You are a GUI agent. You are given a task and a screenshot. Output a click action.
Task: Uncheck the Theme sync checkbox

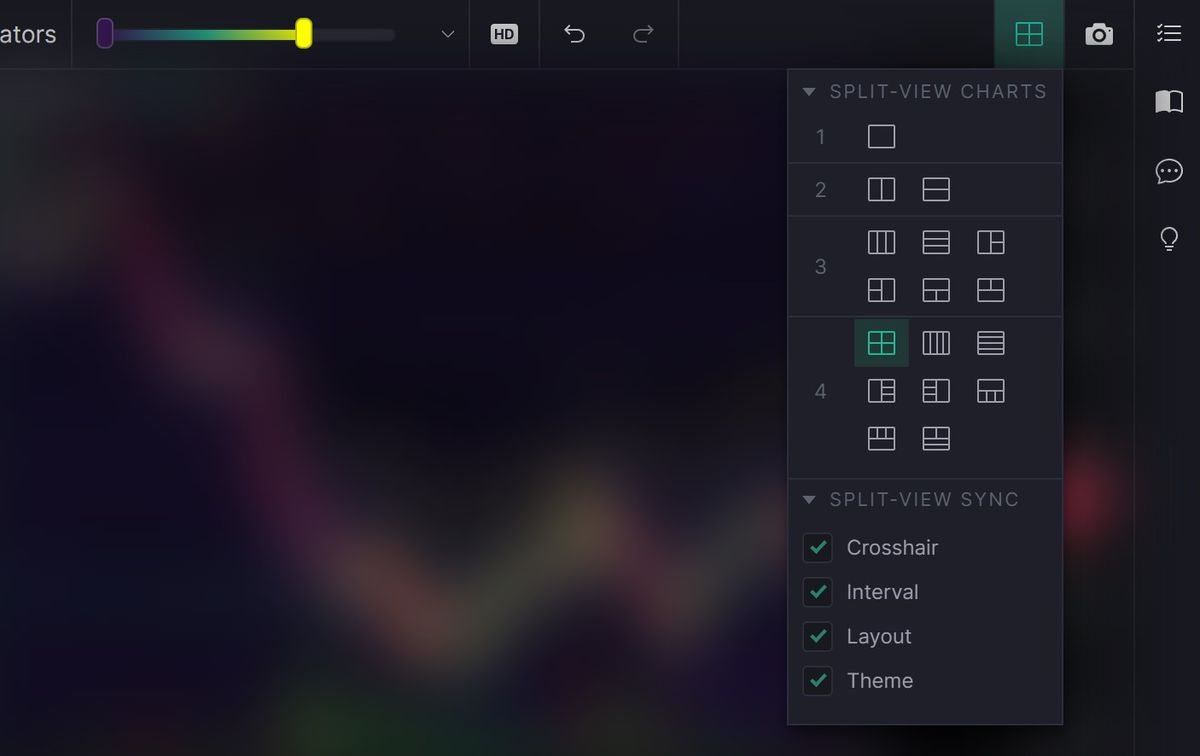click(x=818, y=681)
